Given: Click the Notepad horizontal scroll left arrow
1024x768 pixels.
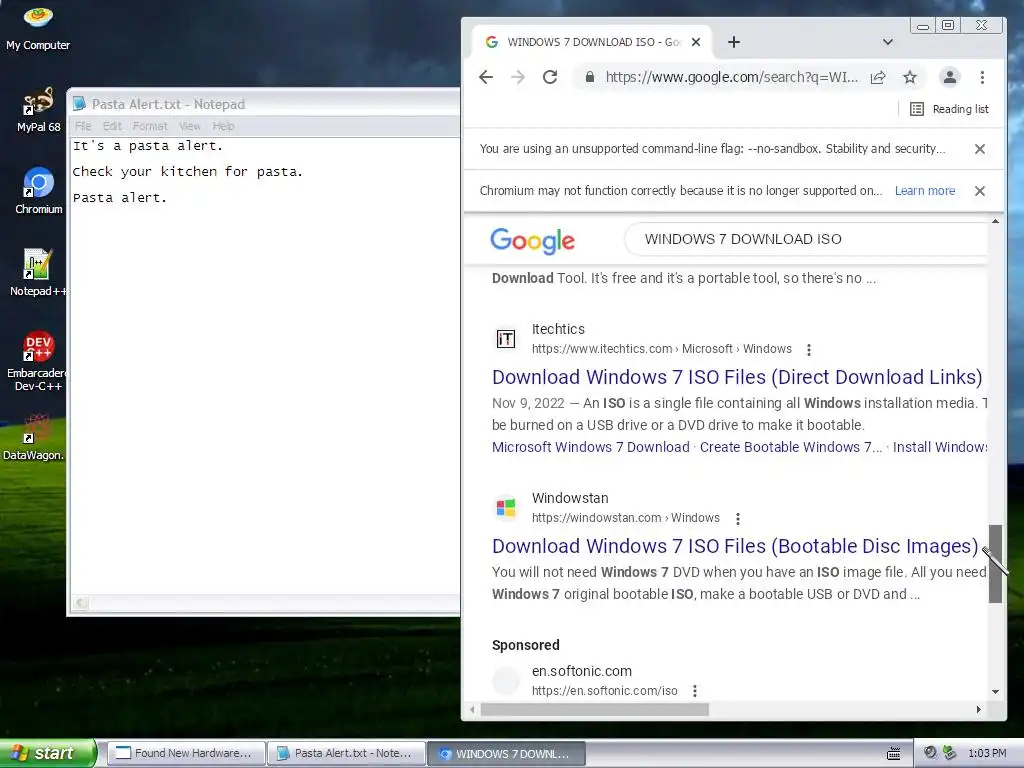Looking at the screenshot, I should [x=80, y=603].
